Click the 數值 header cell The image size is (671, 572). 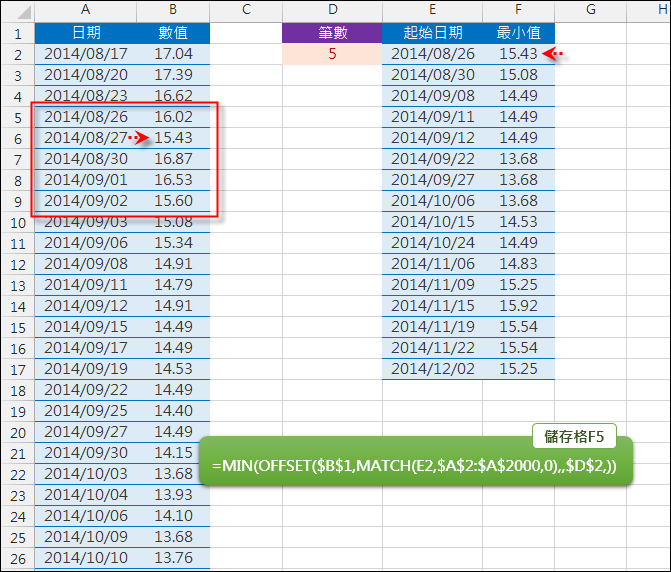[173, 33]
